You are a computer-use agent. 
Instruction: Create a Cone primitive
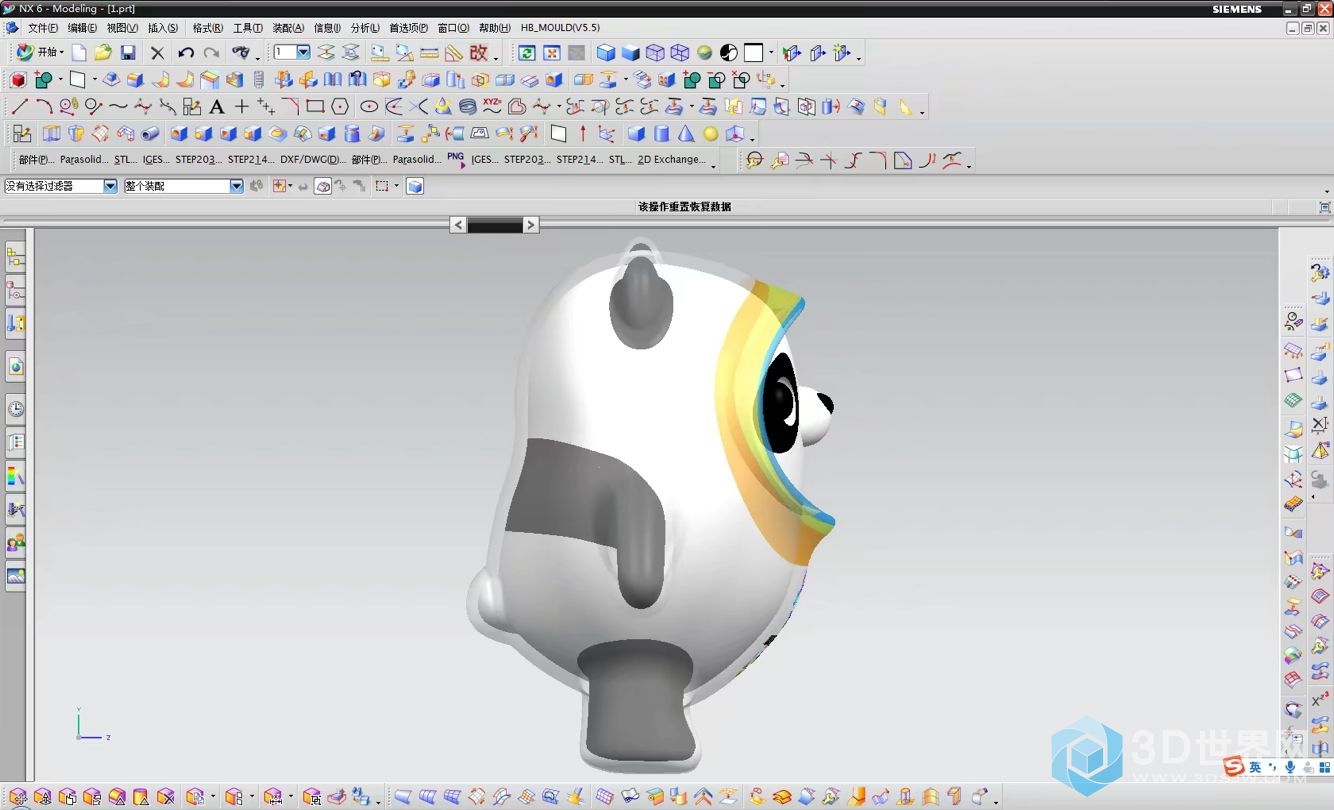click(686, 133)
